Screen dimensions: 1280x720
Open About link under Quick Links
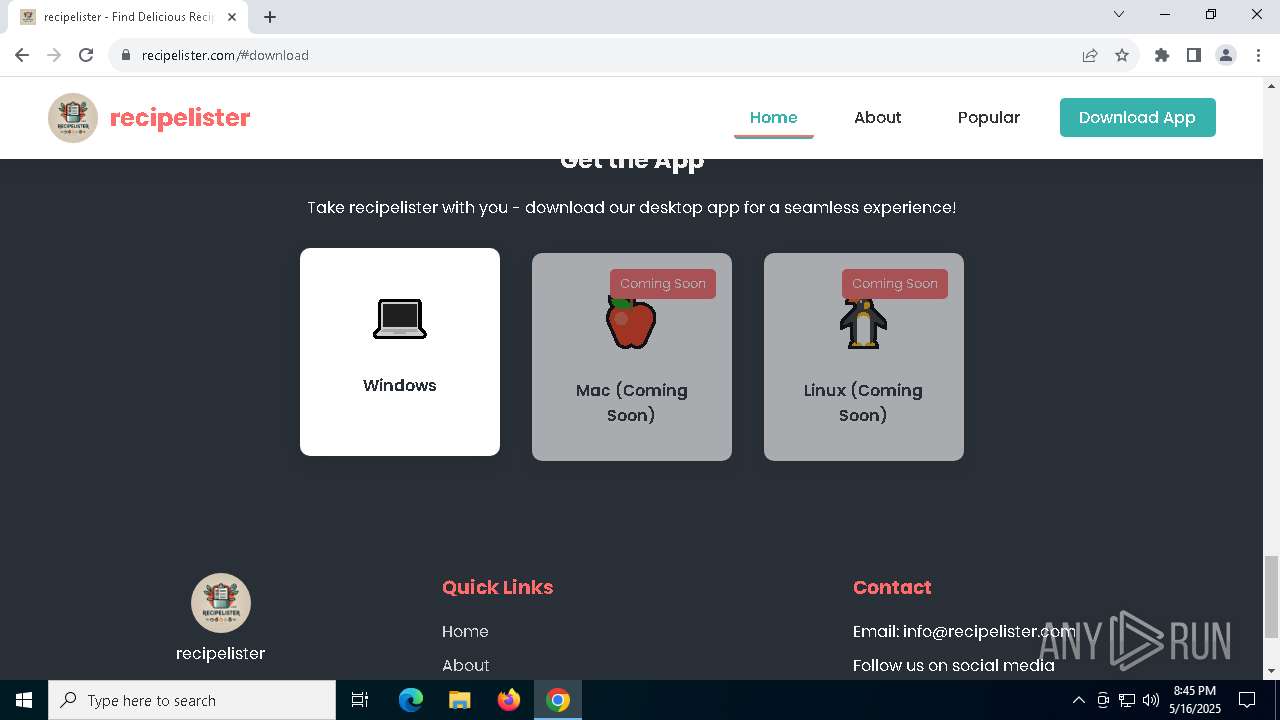click(x=466, y=665)
